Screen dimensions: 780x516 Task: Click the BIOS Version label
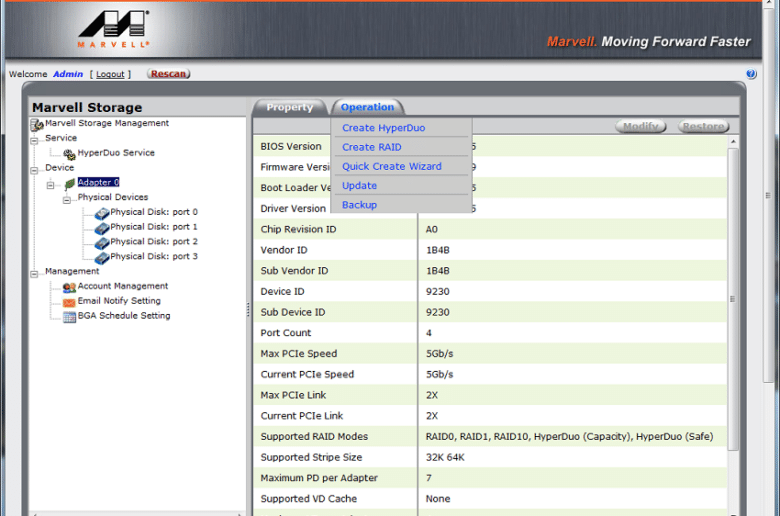[291, 147]
